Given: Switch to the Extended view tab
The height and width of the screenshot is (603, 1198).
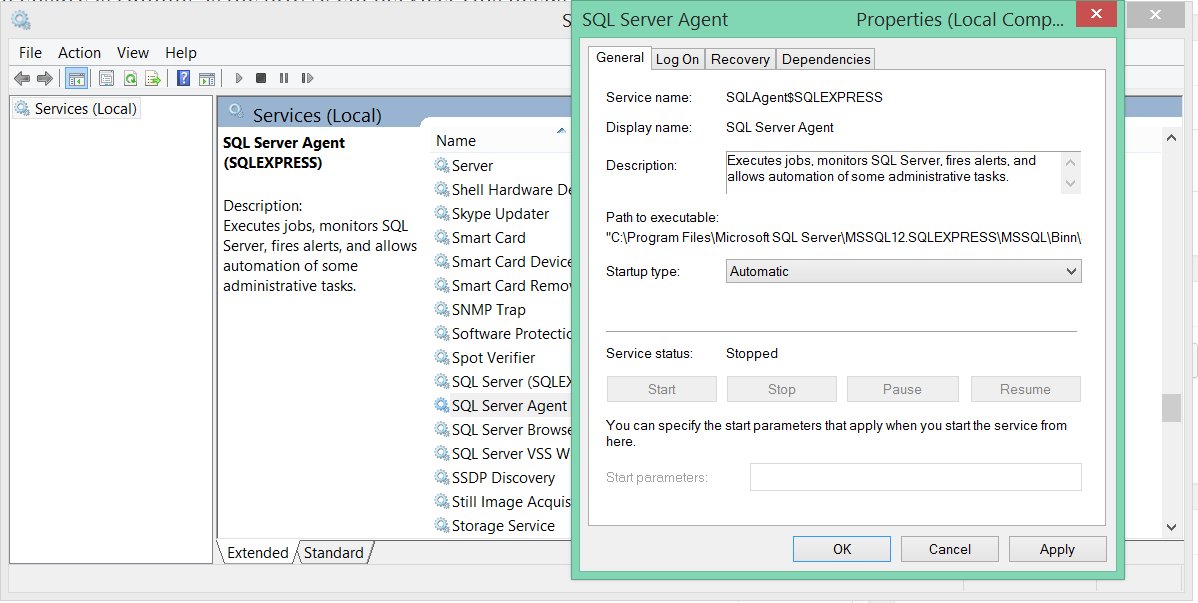Looking at the screenshot, I should pos(257,553).
